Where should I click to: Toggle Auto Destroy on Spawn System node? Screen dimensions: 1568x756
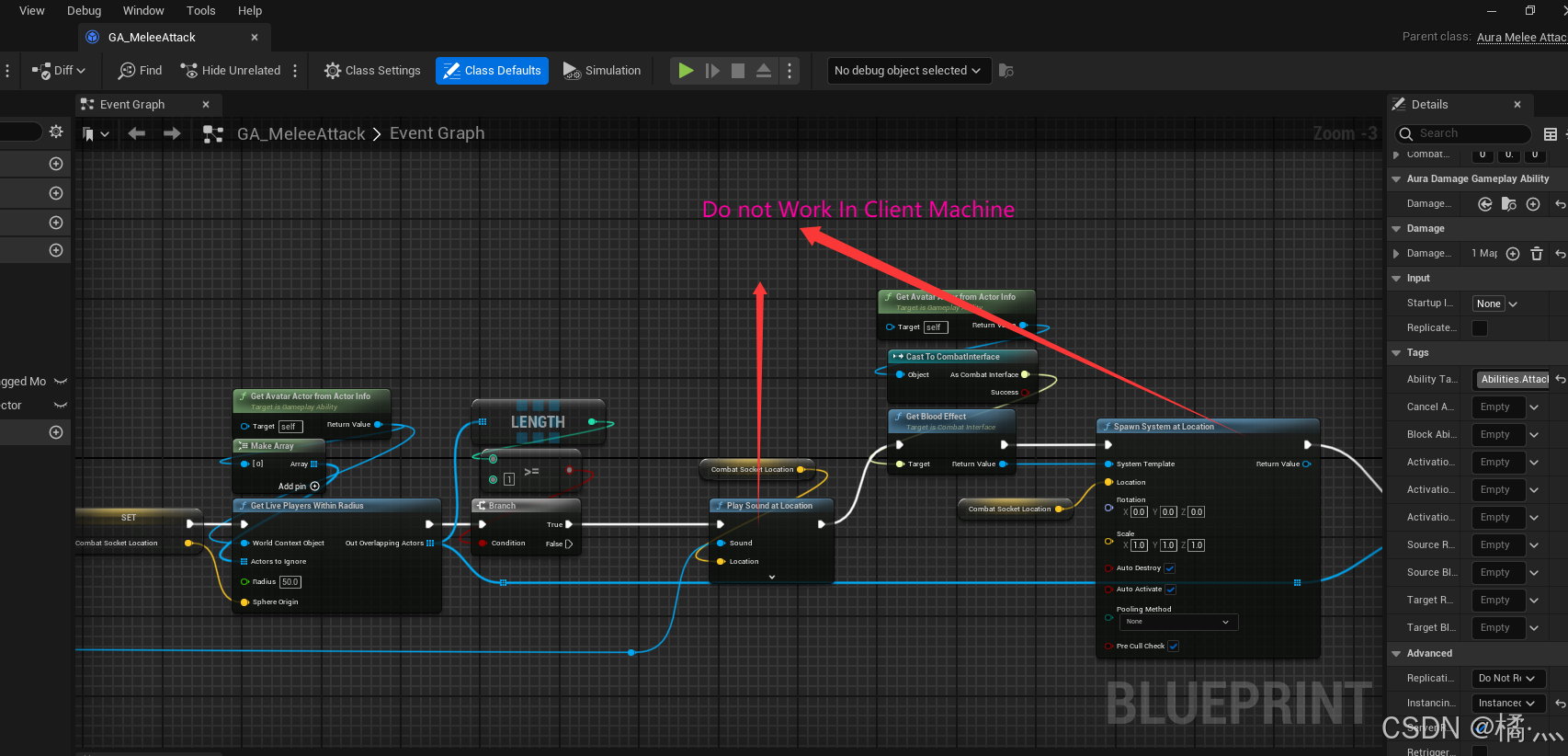pos(1170,568)
